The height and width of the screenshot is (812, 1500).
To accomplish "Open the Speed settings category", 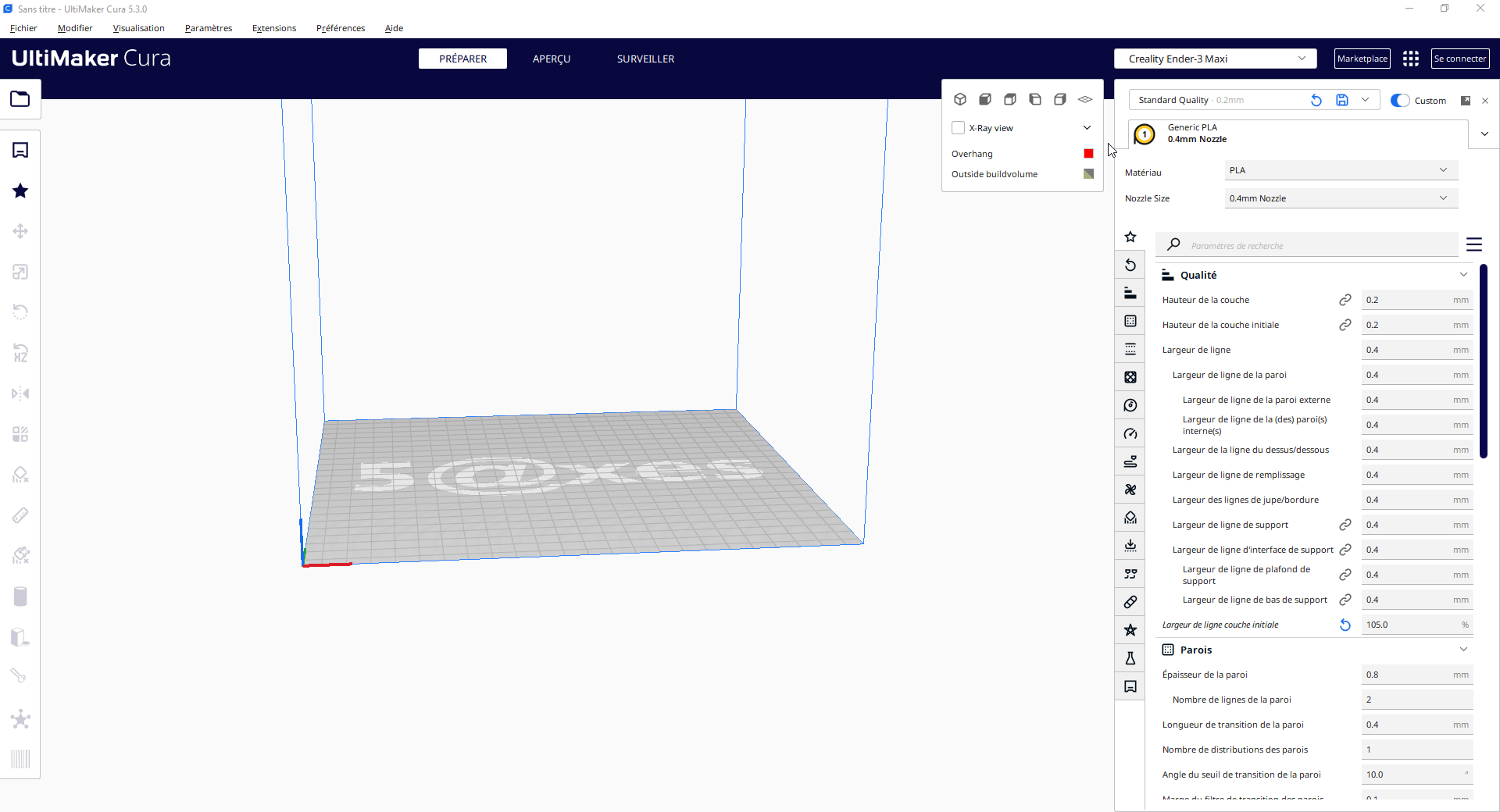I will pyautogui.click(x=1130, y=433).
